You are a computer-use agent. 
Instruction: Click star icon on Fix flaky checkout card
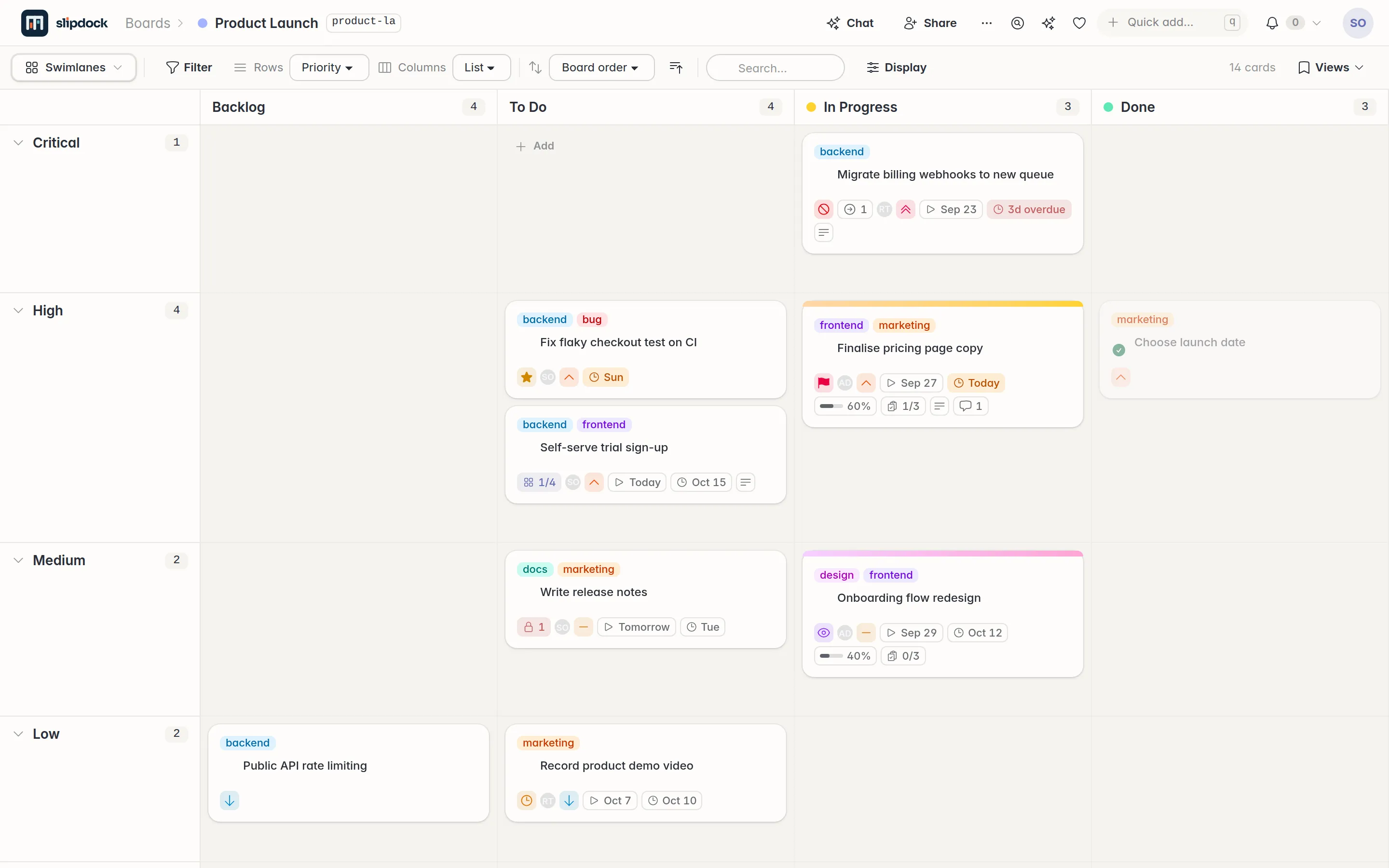pyautogui.click(x=526, y=377)
